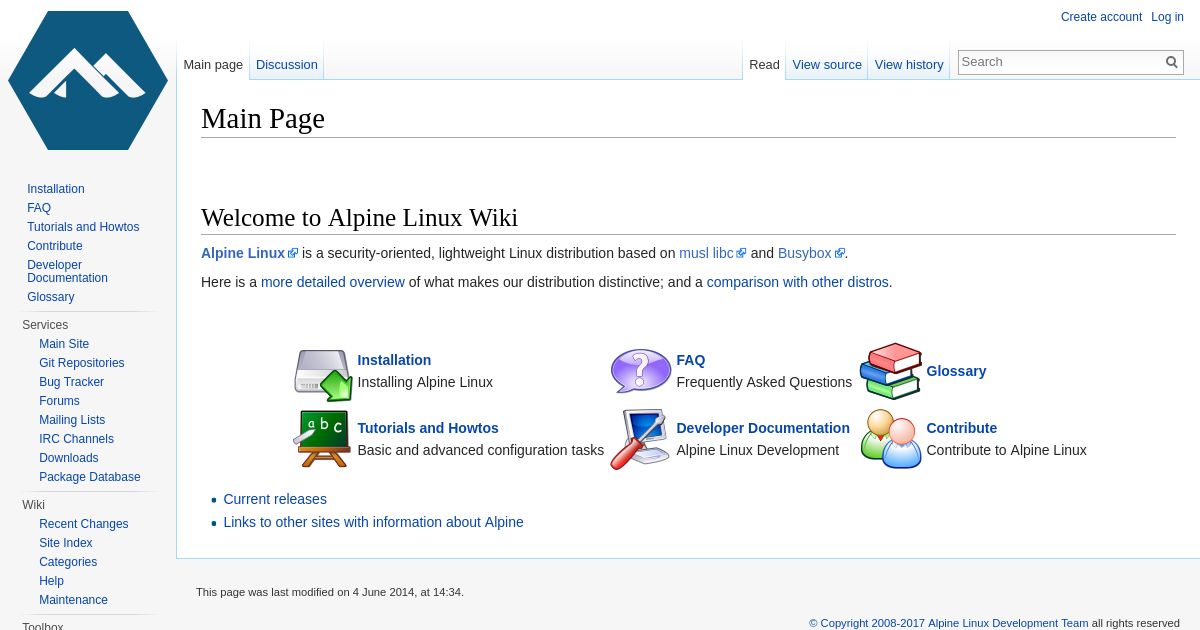1200x630 pixels.
Task: Open Git Repositories under Services
Action: [x=82, y=363]
